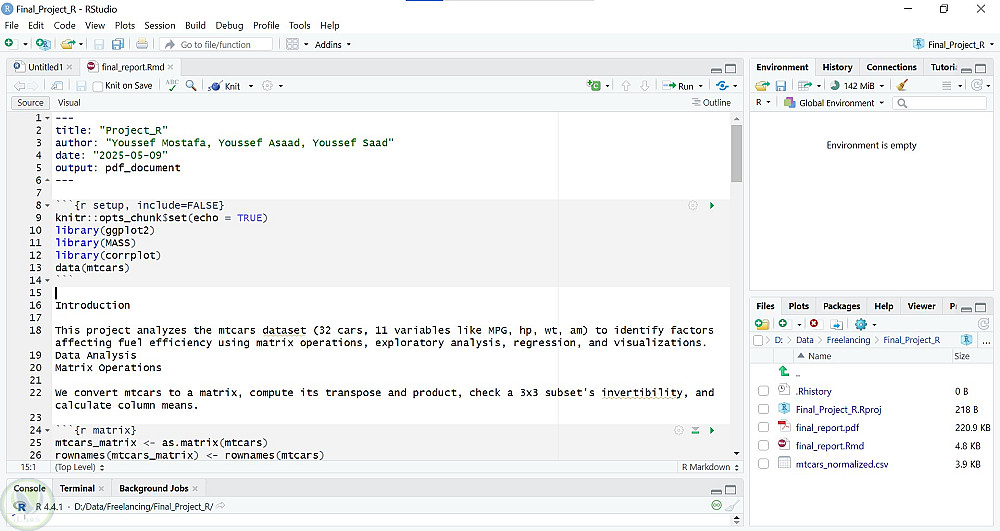Viewport: 1000px width, 531px height.
Task: Switch to the Packages tab
Action: click(841, 306)
